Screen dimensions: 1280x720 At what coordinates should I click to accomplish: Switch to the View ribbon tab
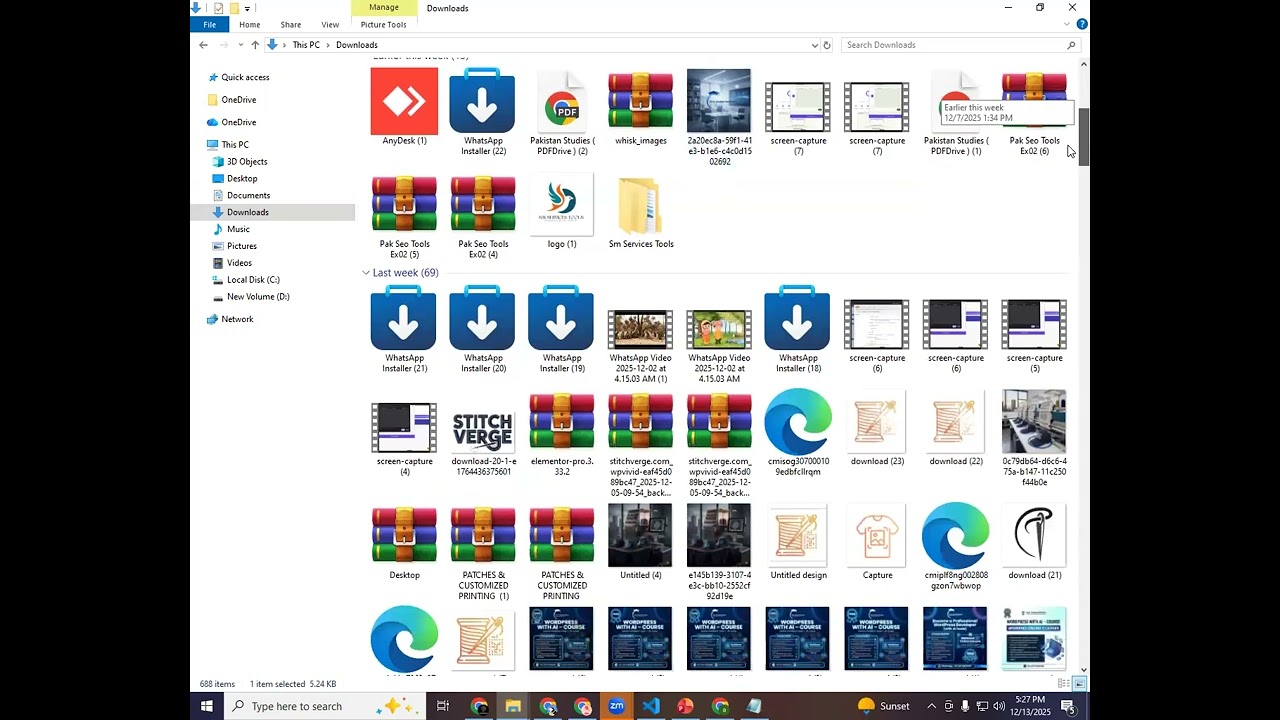(330, 25)
